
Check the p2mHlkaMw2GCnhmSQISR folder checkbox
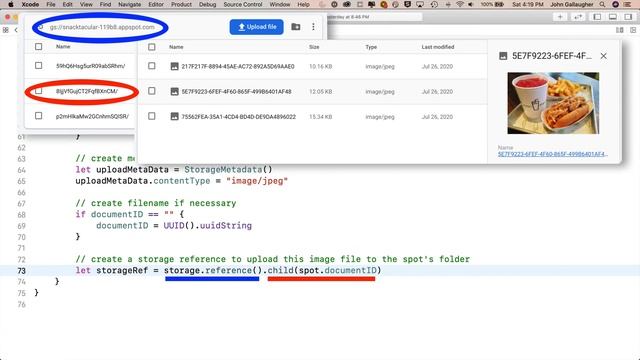[x=38, y=116]
